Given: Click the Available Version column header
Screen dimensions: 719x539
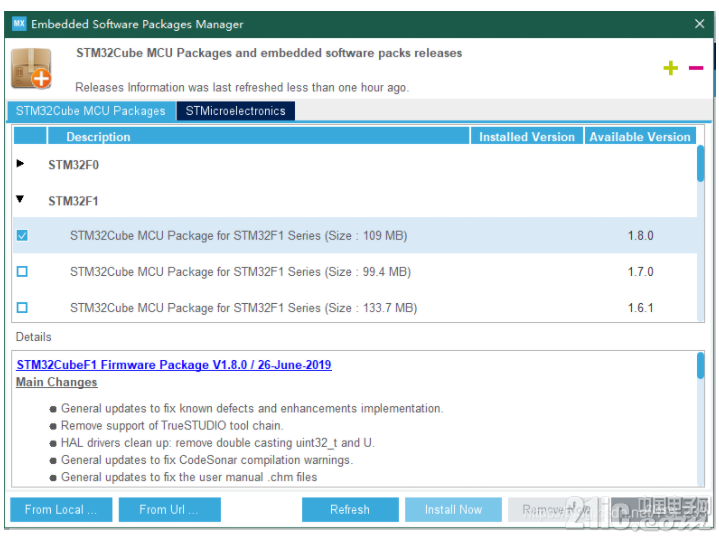Looking at the screenshot, I should click(640, 137).
